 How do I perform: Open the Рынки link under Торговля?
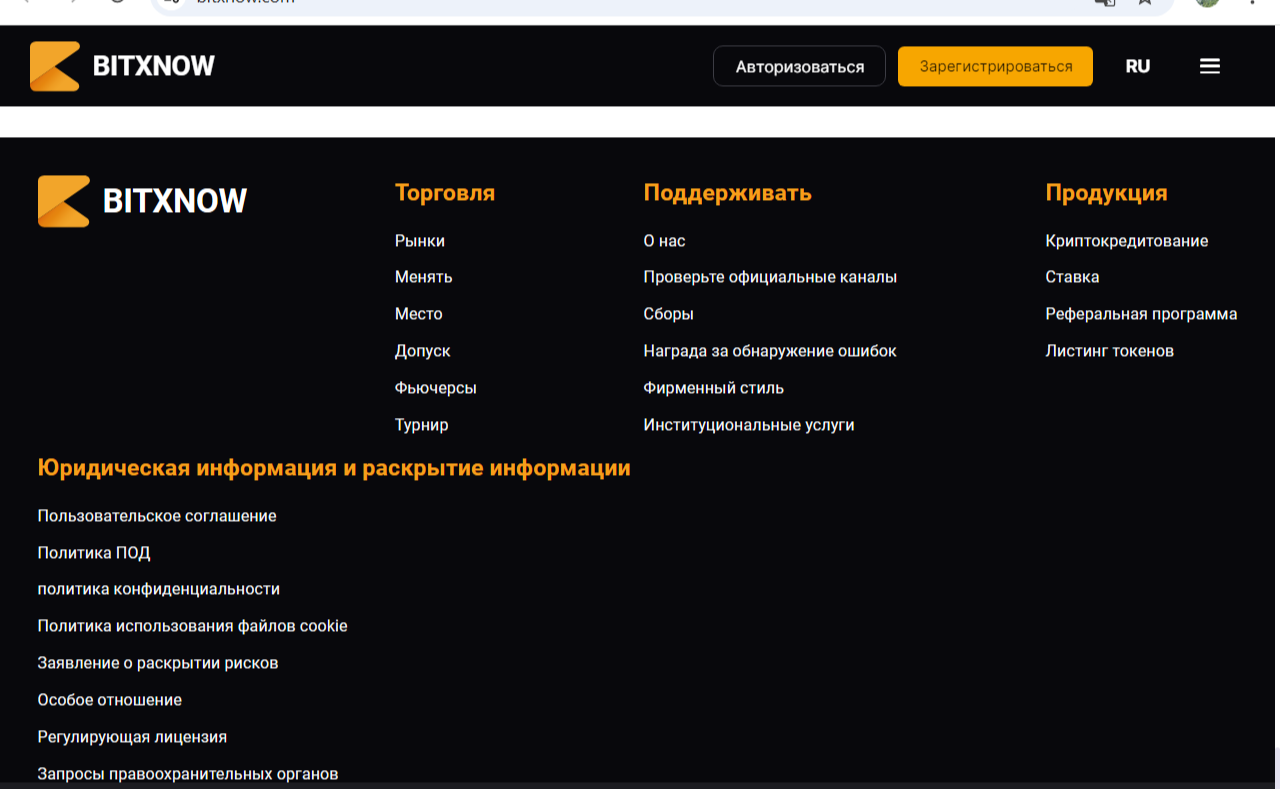click(420, 240)
